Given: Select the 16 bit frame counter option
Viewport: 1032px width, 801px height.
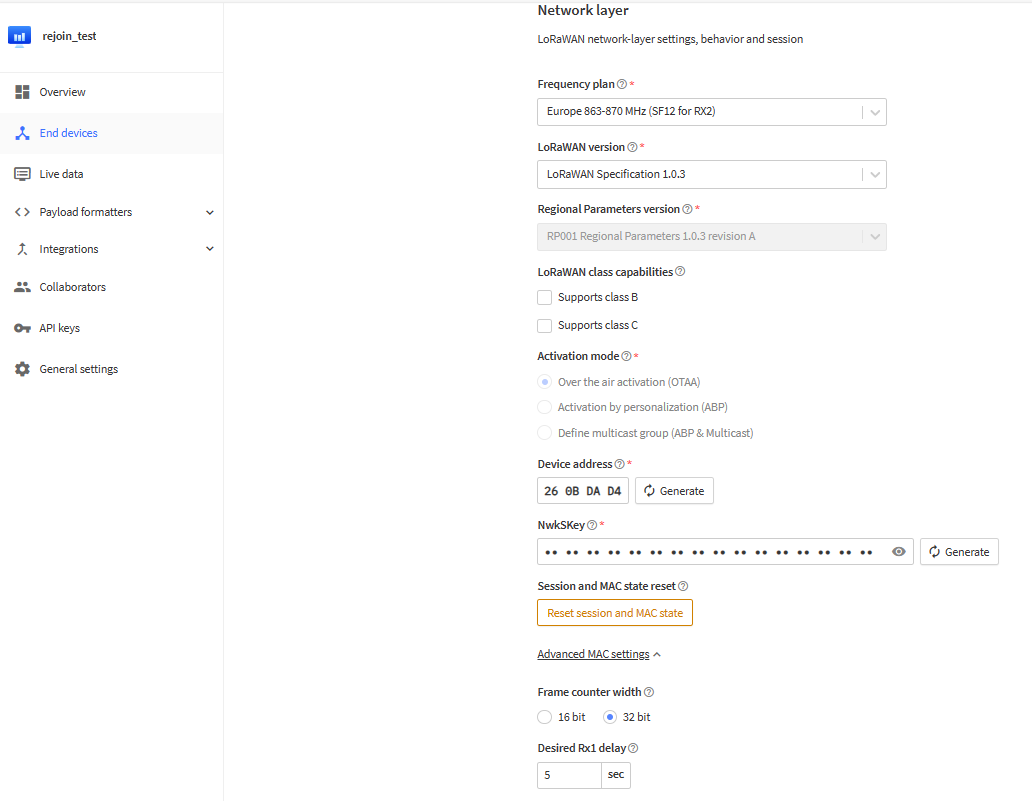Looking at the screenshot, I should (544, 717).
